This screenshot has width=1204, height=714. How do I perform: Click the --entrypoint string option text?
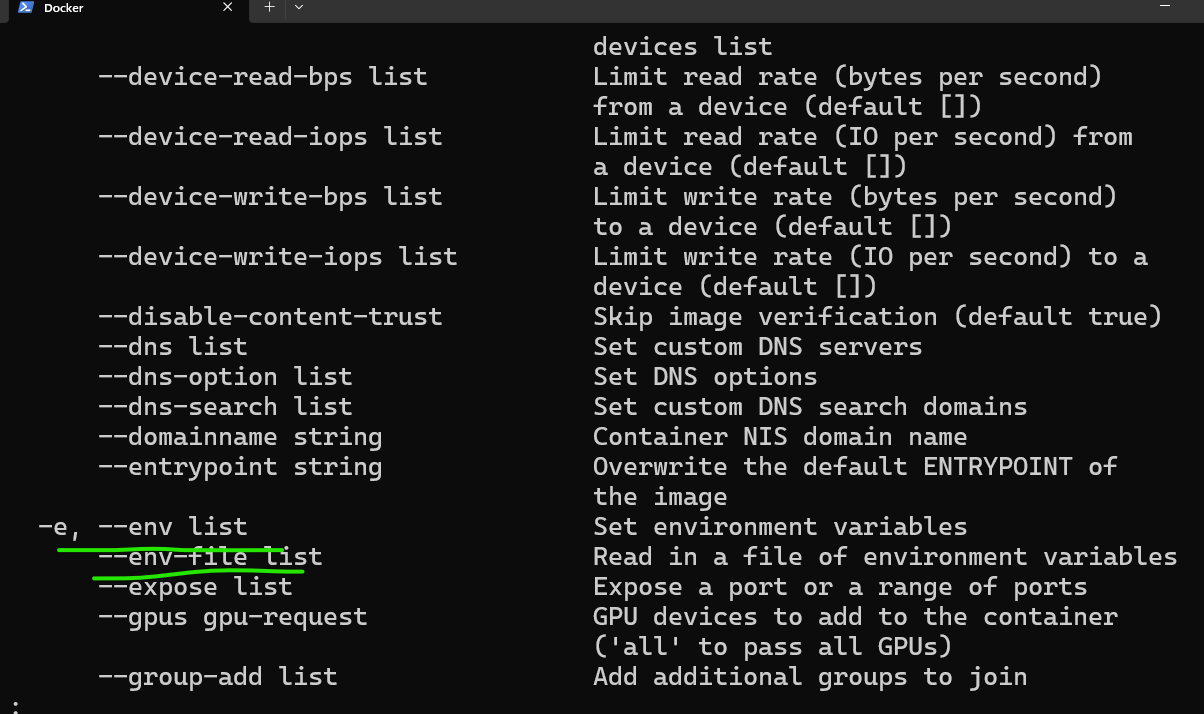click(239, 466)
